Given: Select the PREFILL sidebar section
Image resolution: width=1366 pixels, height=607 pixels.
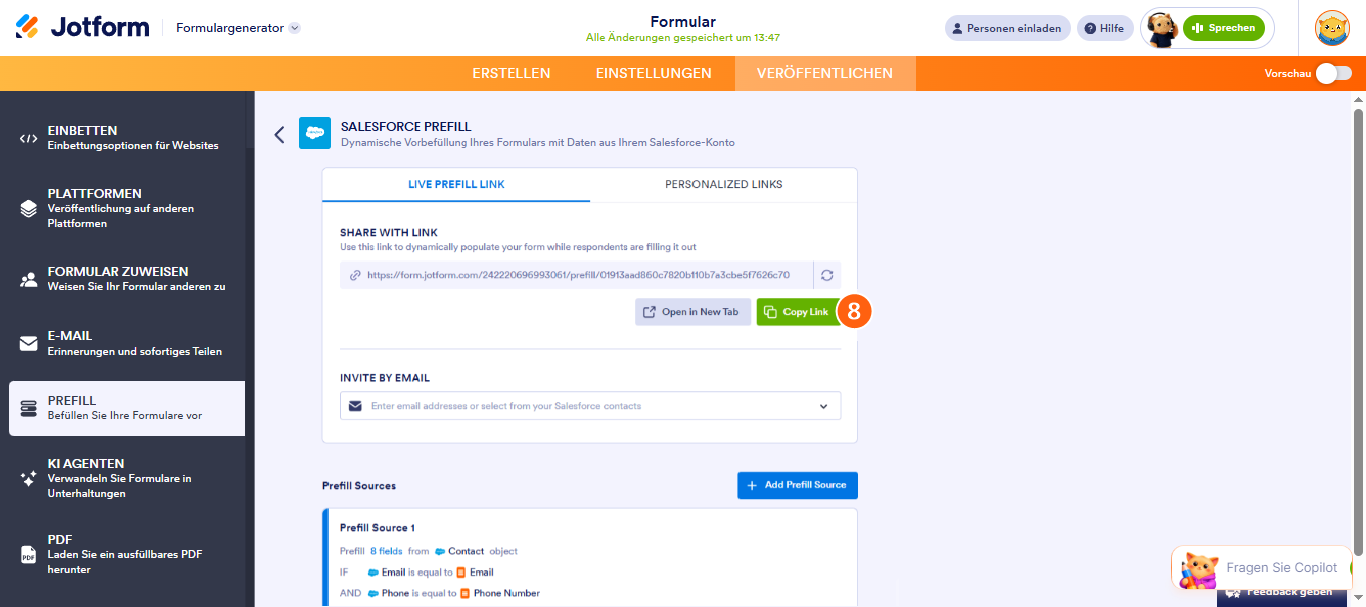Looking at the screenshot, I should (127, 408).
